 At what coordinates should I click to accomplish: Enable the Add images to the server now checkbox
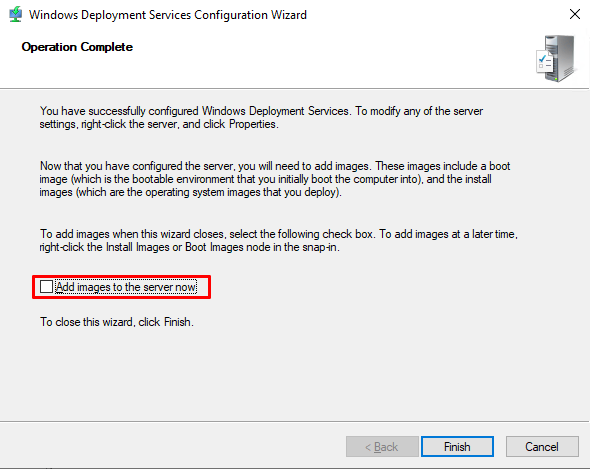(46, 287)
